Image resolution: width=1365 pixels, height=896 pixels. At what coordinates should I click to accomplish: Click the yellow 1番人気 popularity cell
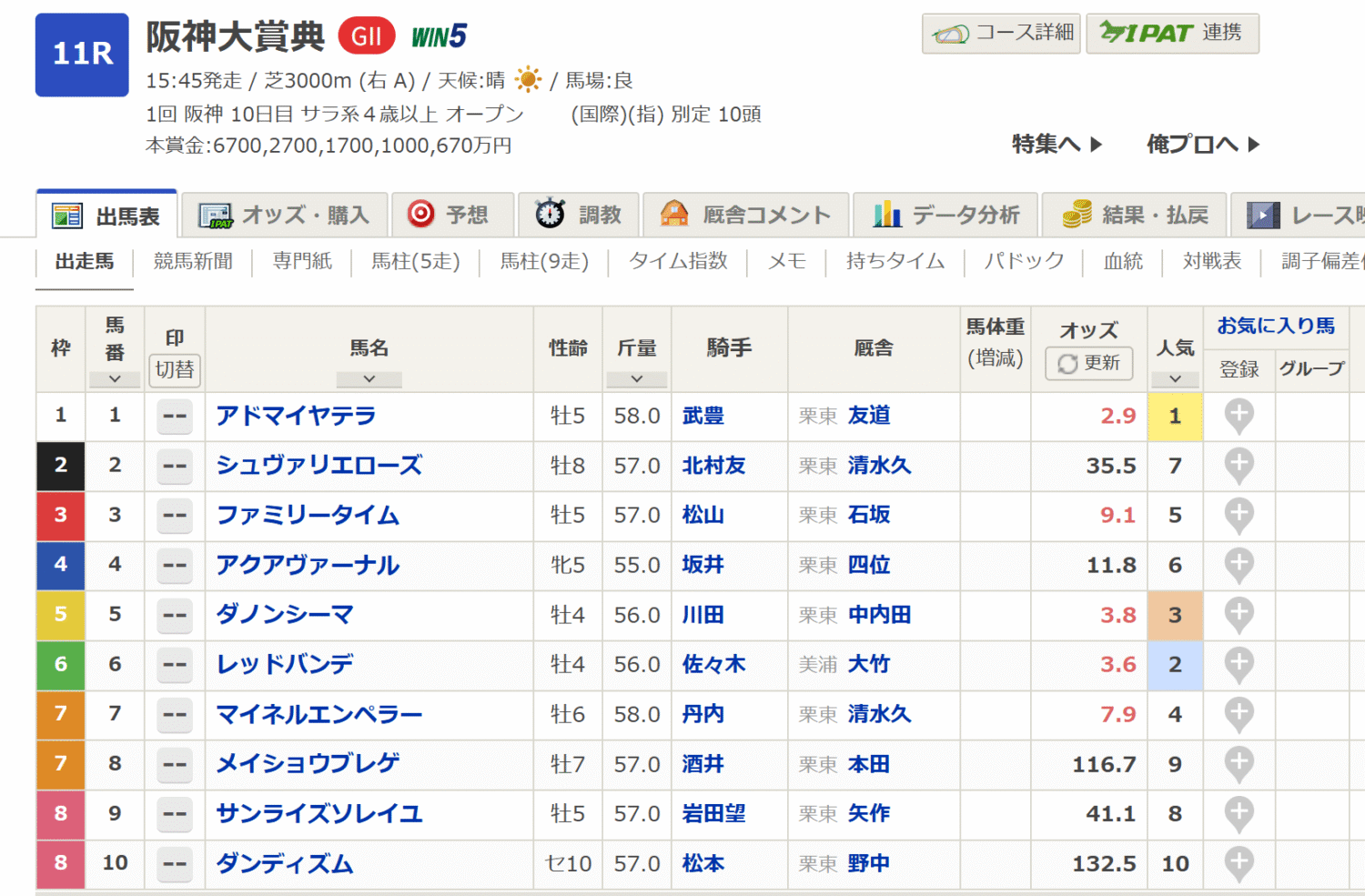pyautogui.click(x=1175, y=416)
